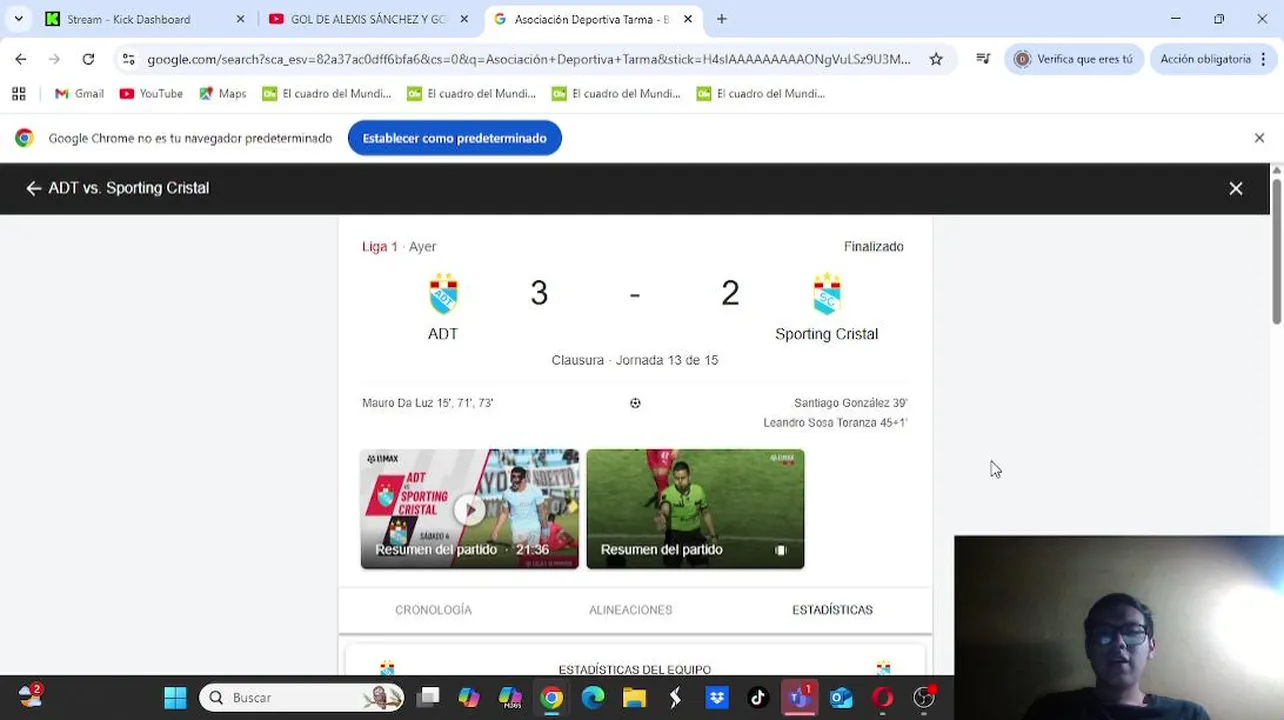This screenshot has width=1284, height=720.
Task: Open Google Chrome from taskbar
Action: (551, 698)
